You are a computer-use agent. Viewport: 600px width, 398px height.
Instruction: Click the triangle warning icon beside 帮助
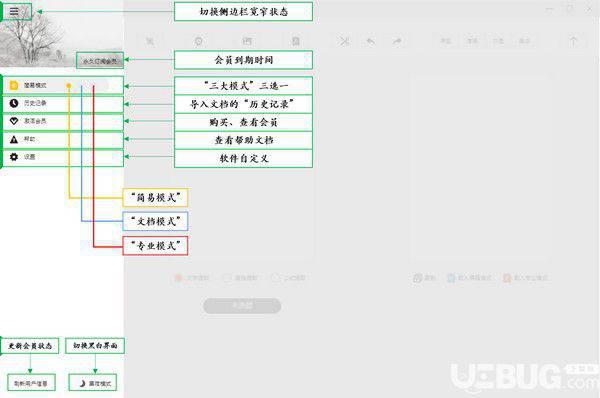(14, 139)
